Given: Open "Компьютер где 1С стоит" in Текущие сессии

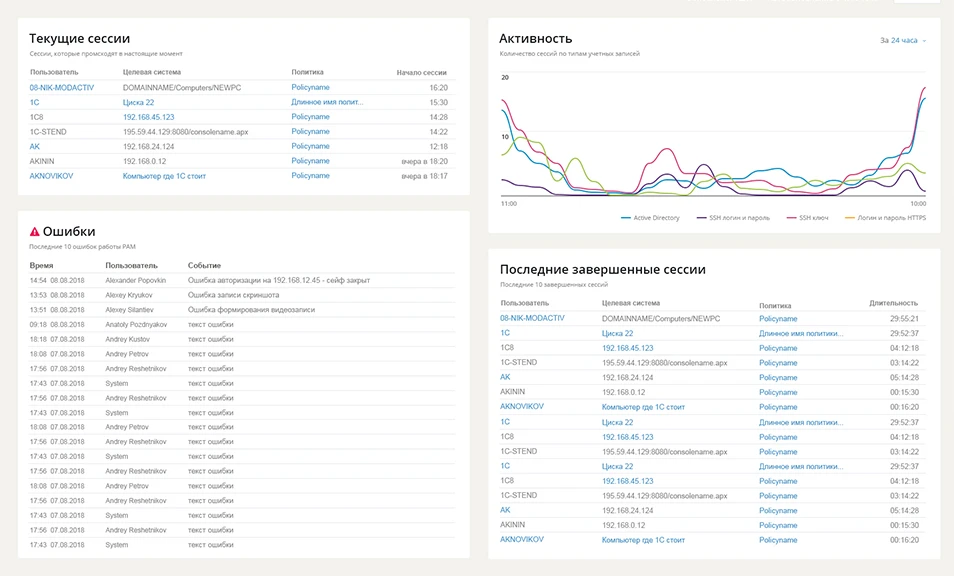Looking at the screenshot, I should (x=164, y=176).
